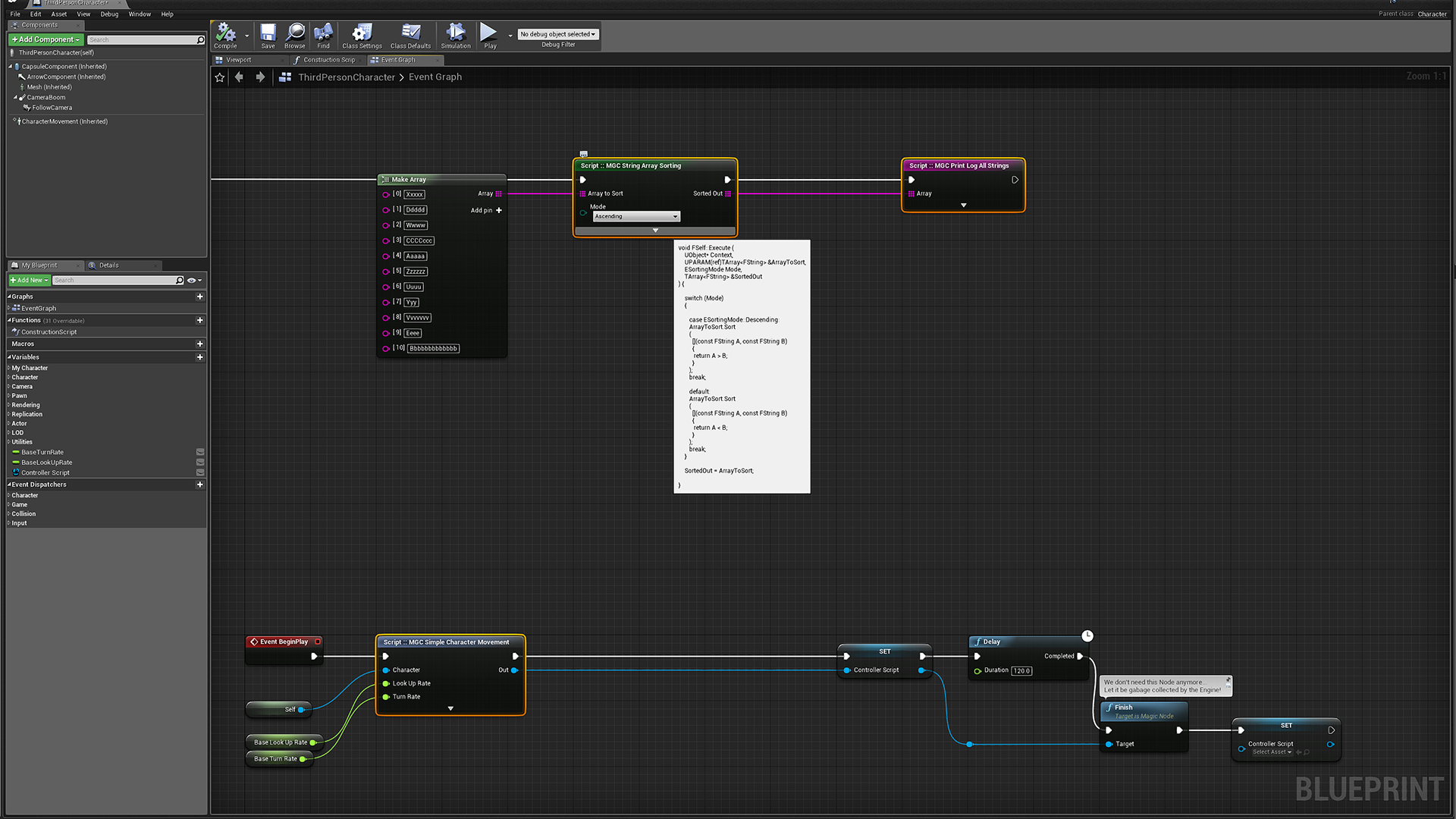Open the Add New dropdown in My Blueprint

[x=30, y=281]
